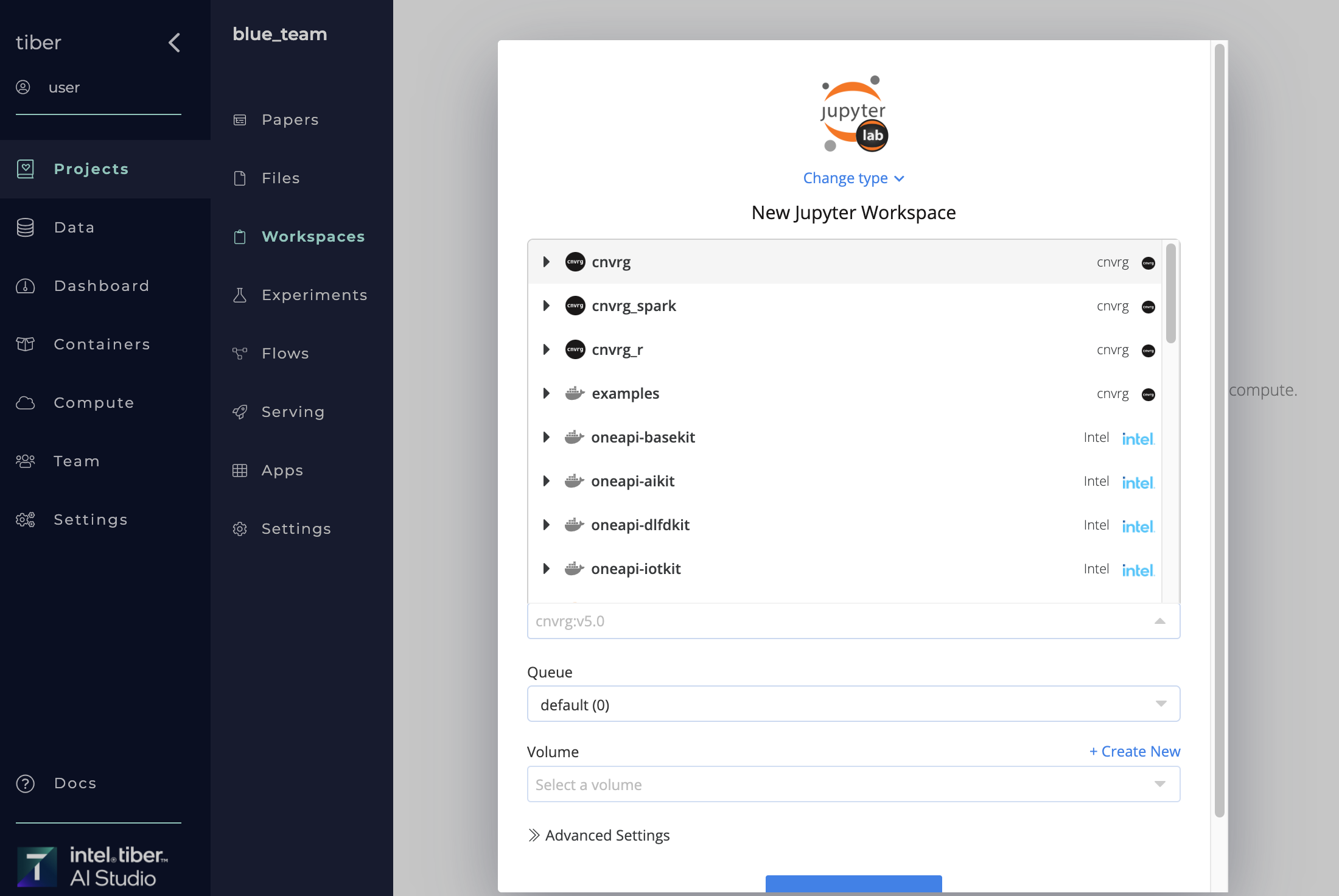
Task: Open the Docs link
Action: click(x=75, y=783)
